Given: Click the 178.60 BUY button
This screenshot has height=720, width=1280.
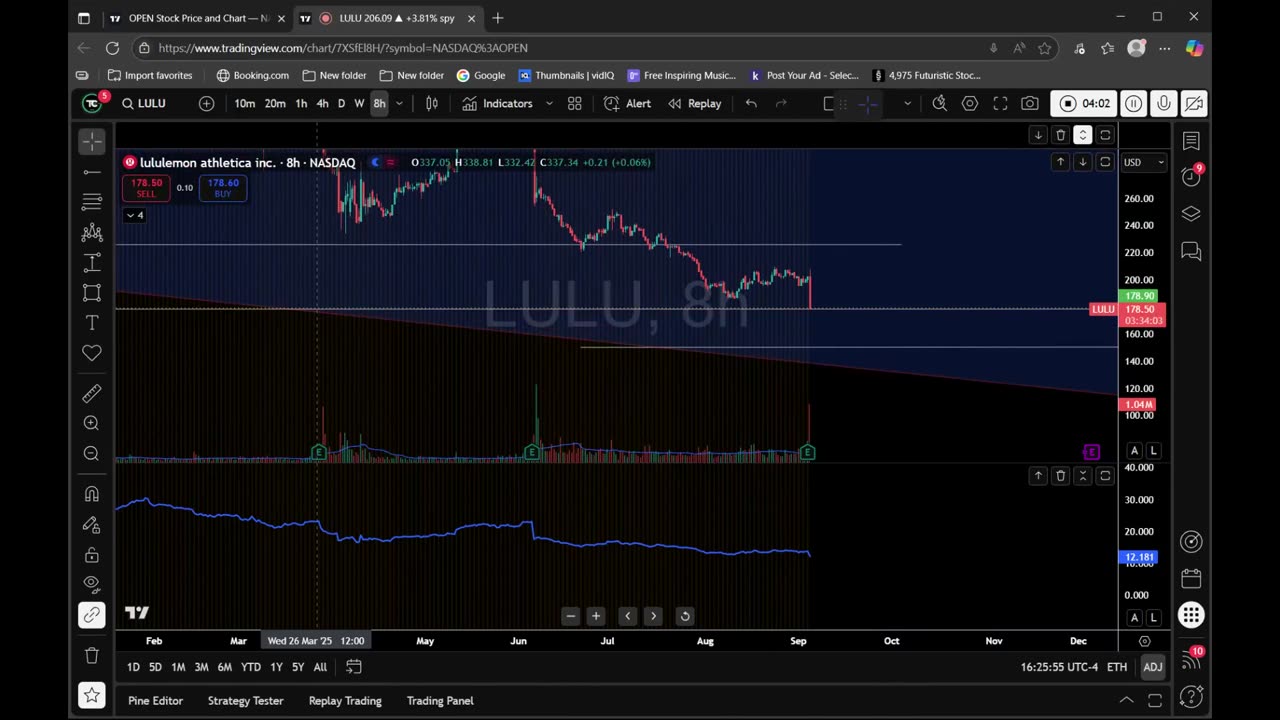Looking at the screenshot, I should (223, 187).
